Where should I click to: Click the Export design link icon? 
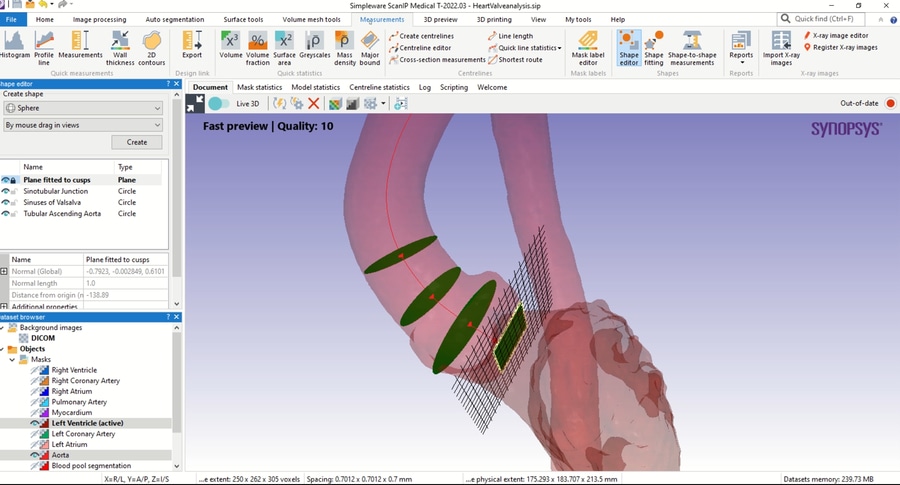[x=192, y=45]
